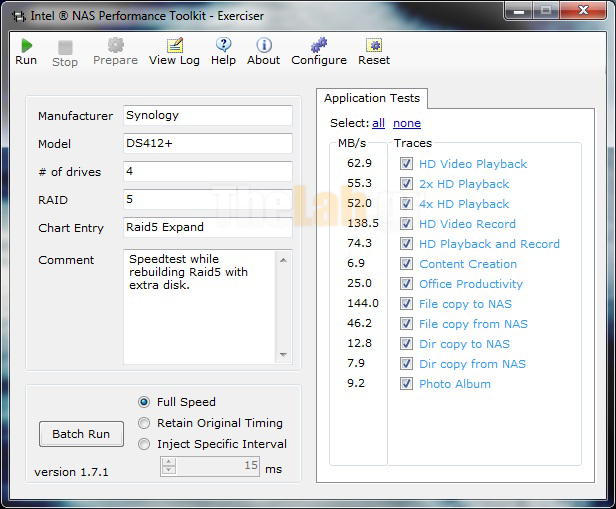The height and width of the screenshot is (509, 616).
Task: Open the View Log notepad icon
Action: [x=174, y=45]
